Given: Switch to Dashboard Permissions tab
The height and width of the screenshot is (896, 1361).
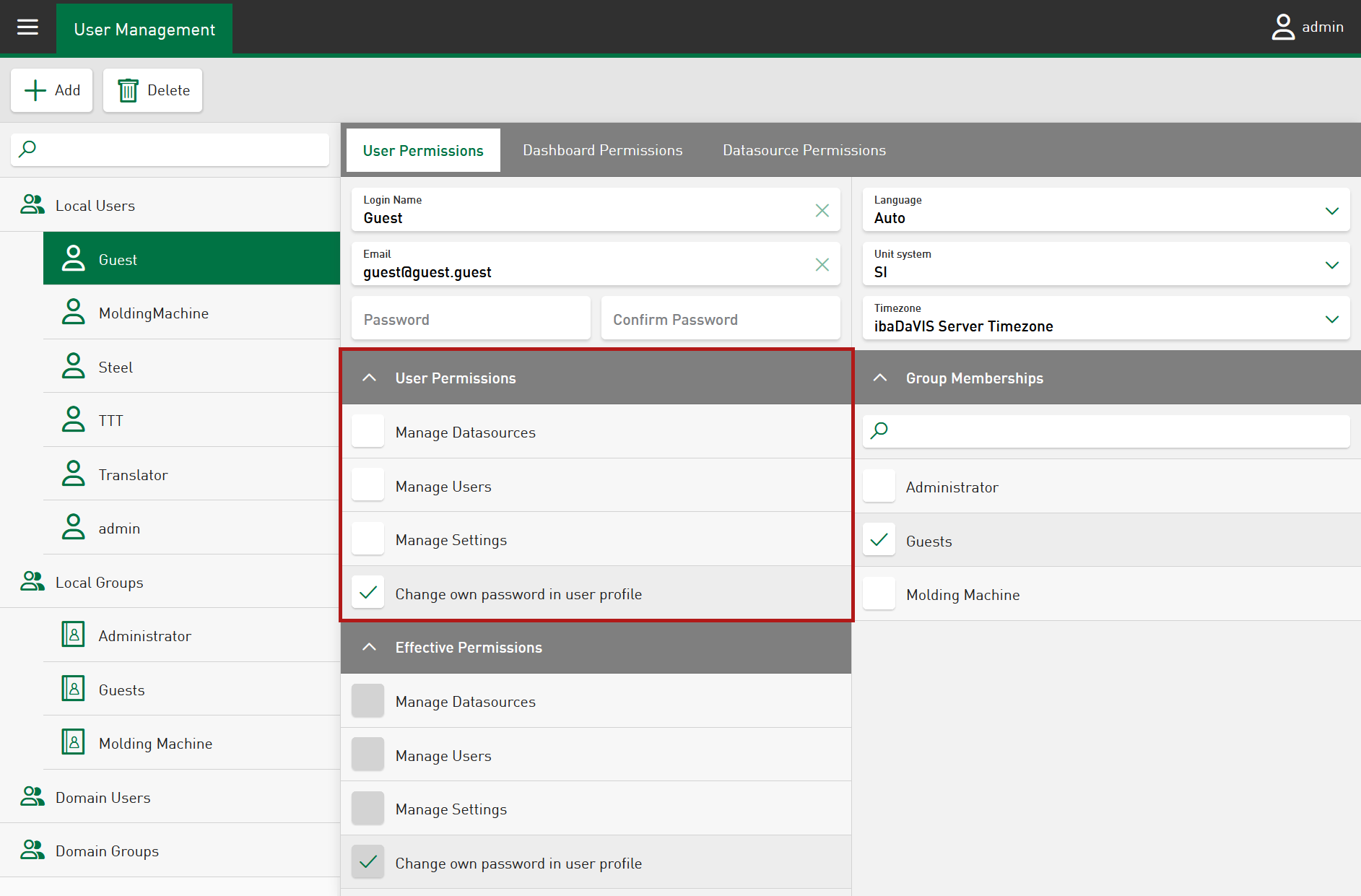Looking at the screenshot, I should pyautogui.click(x=602, y=150).
